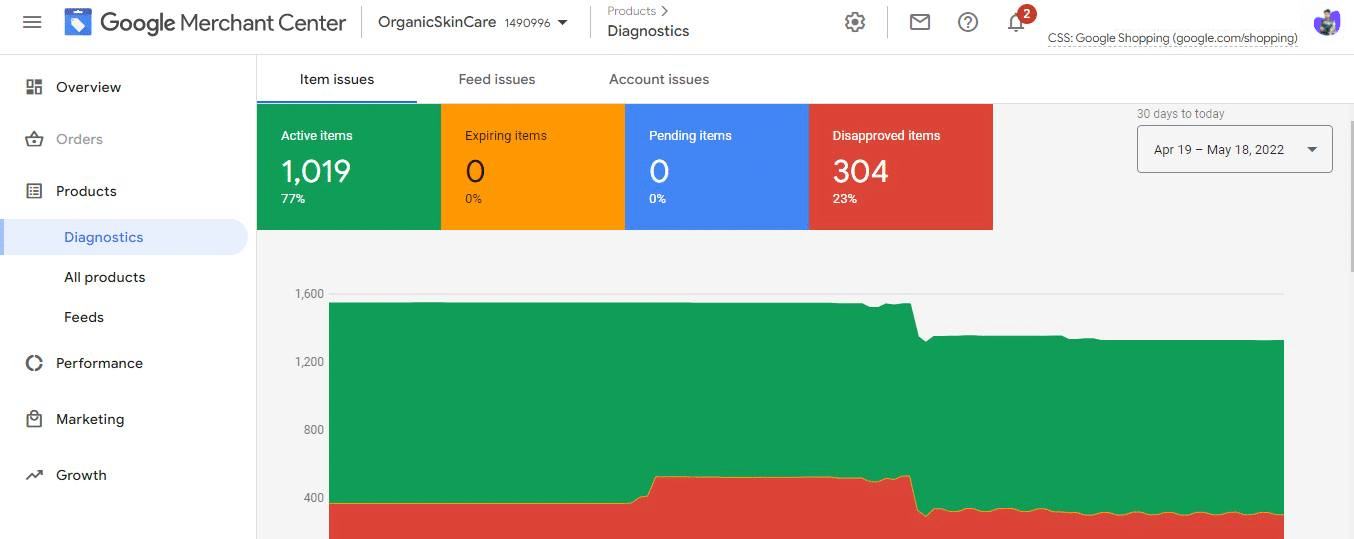Click the Performance circle icon in sidebar
The width and height of the screenshot is (1354, 539).
pos(34,363)
